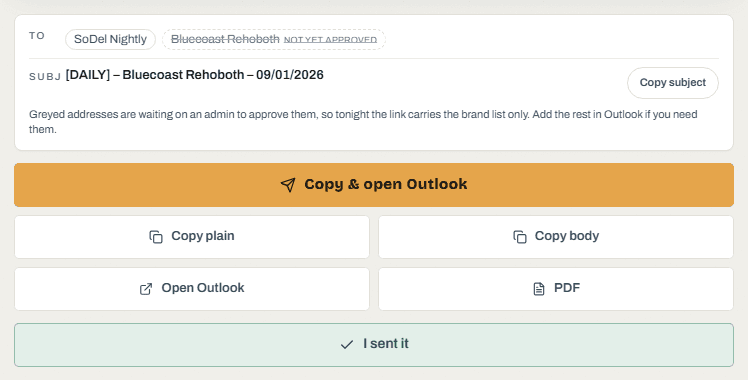Click the external-link icon on Open Outlook
This screenshot has width=748, height=380.
(146, 289)
